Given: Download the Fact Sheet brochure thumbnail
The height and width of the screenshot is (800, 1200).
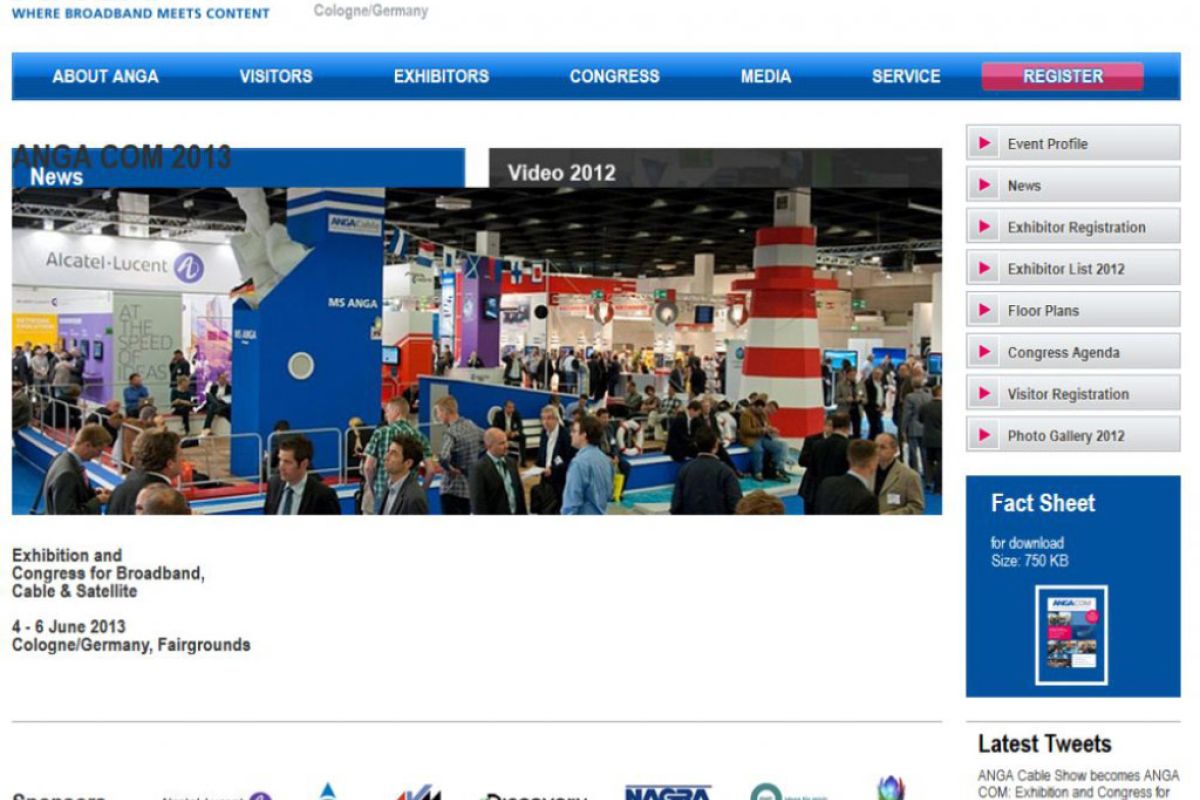Looking at the screenshot, I should click(1072, 635).
